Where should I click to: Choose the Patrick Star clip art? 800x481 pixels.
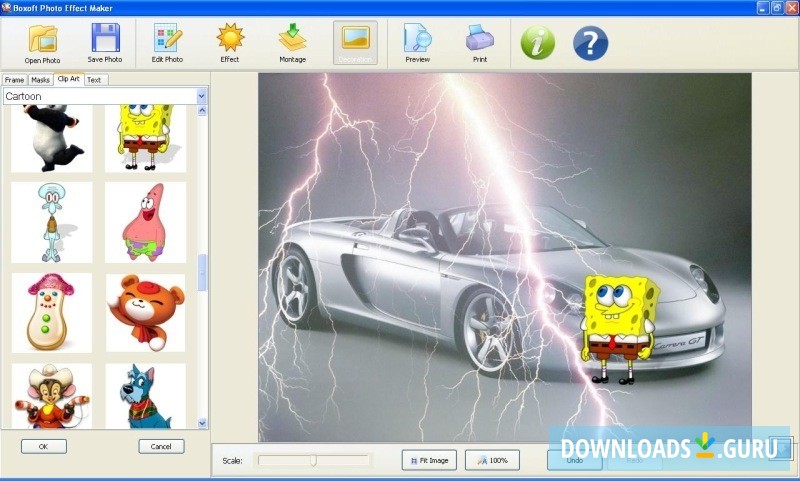(145, 222)
